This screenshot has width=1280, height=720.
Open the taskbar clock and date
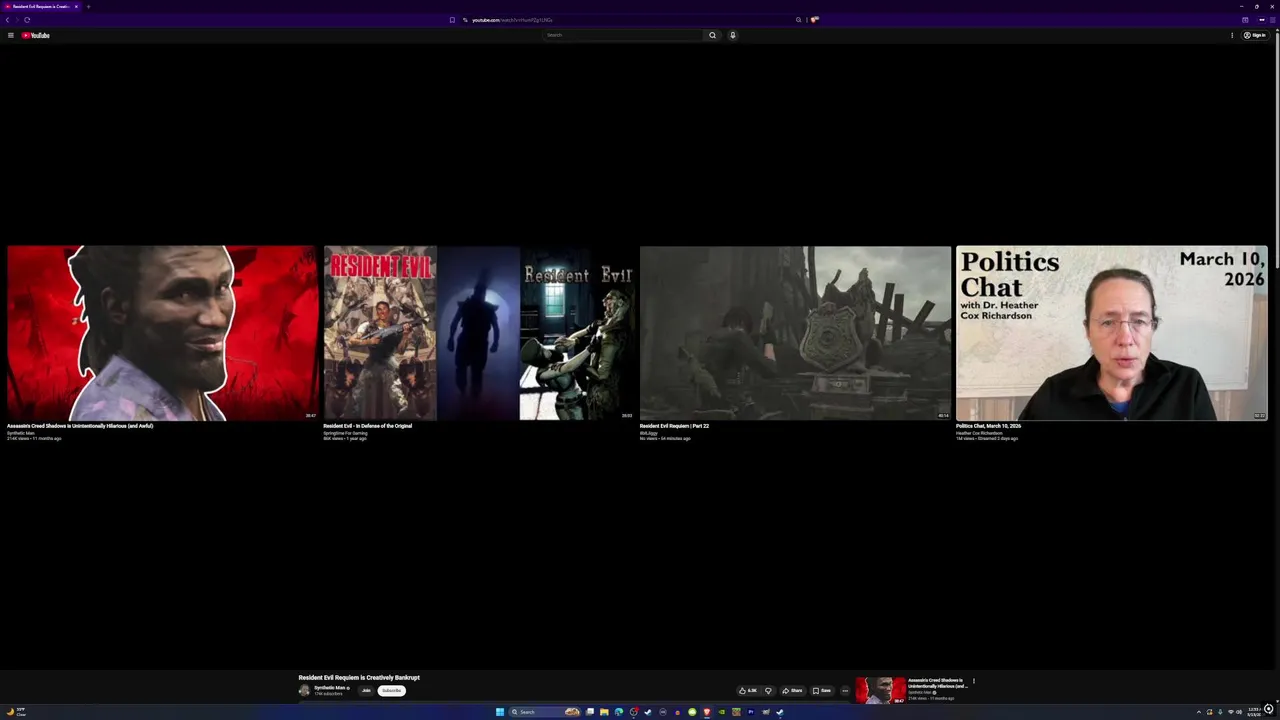click(1254, 712)
